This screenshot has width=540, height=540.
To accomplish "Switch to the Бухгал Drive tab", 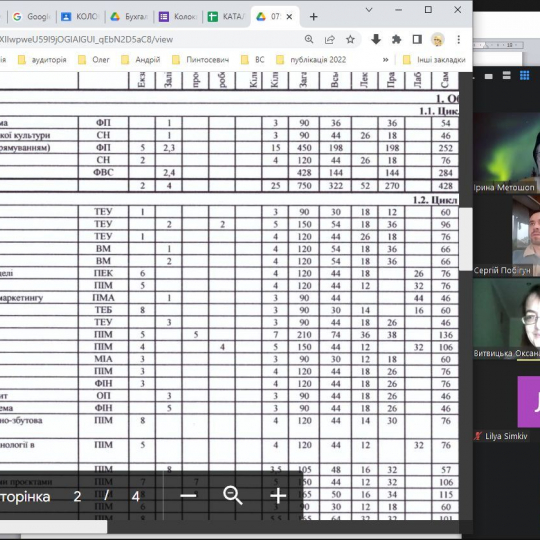I will click(129, 17).
